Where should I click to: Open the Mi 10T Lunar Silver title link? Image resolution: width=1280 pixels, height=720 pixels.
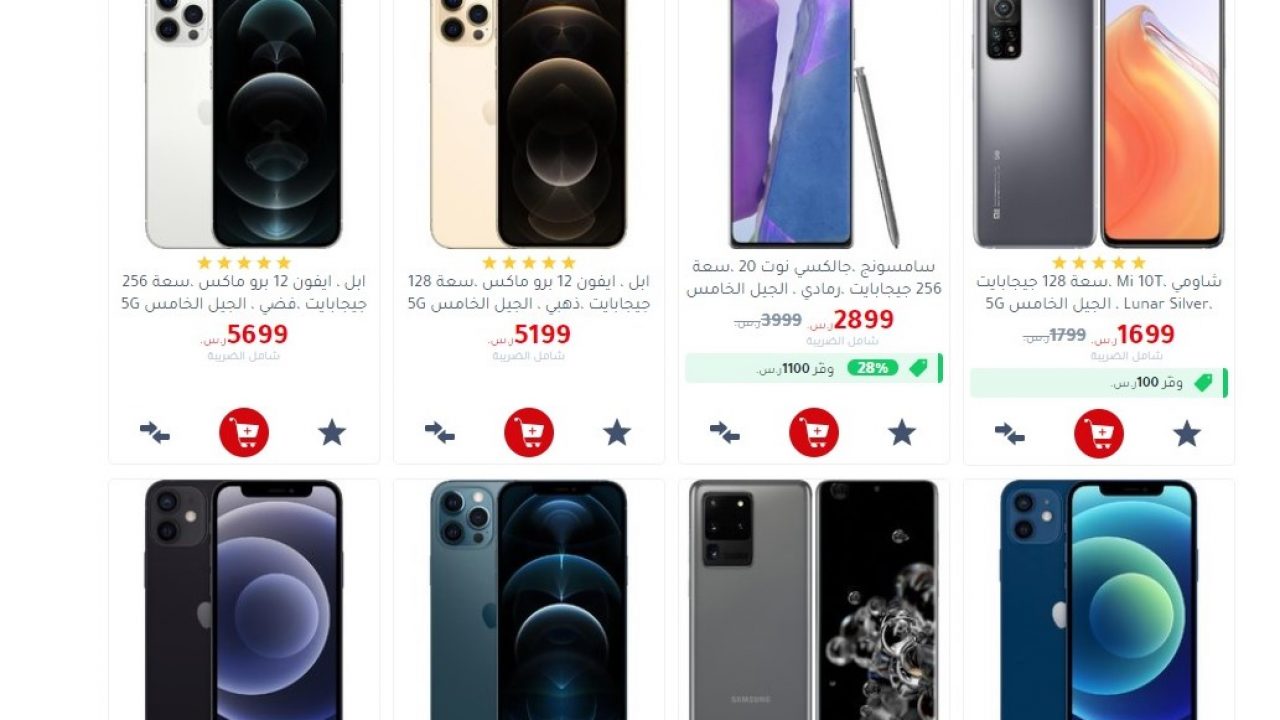click(x=1099, y=293)
